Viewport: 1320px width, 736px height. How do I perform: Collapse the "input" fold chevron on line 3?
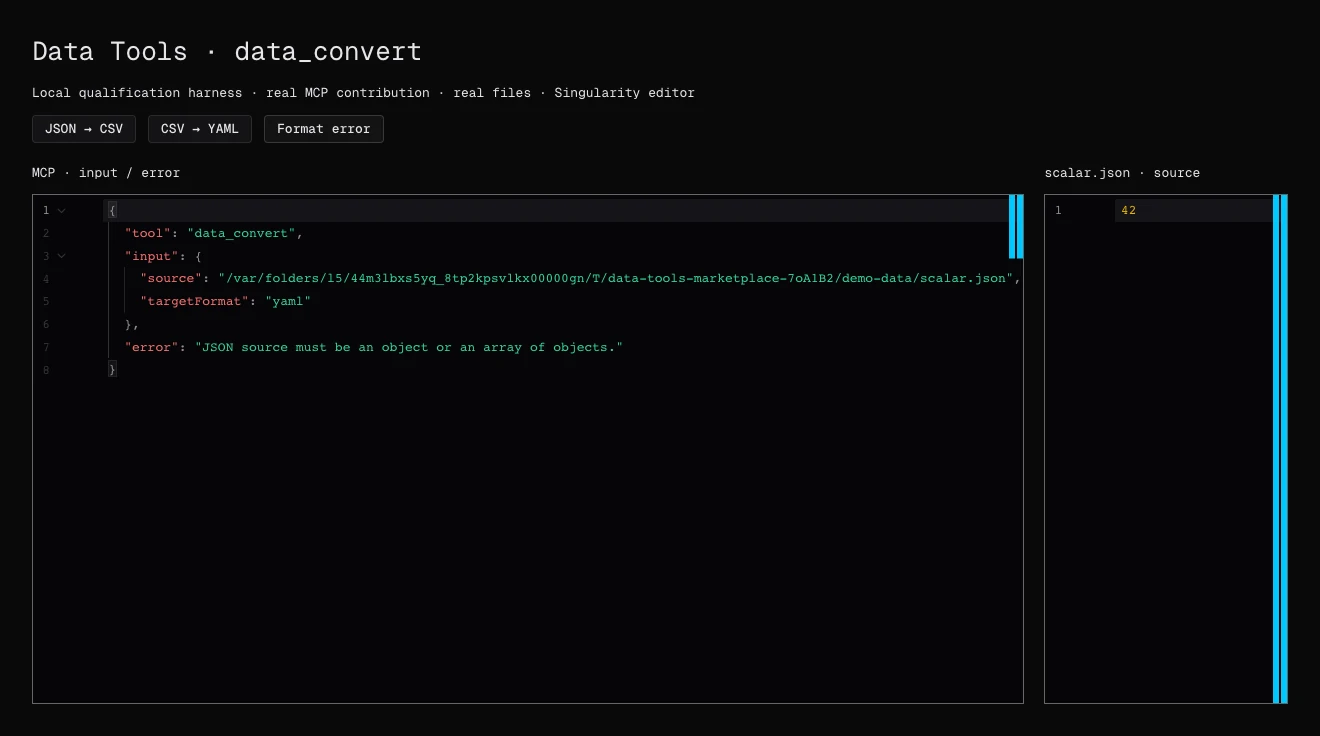62,256
